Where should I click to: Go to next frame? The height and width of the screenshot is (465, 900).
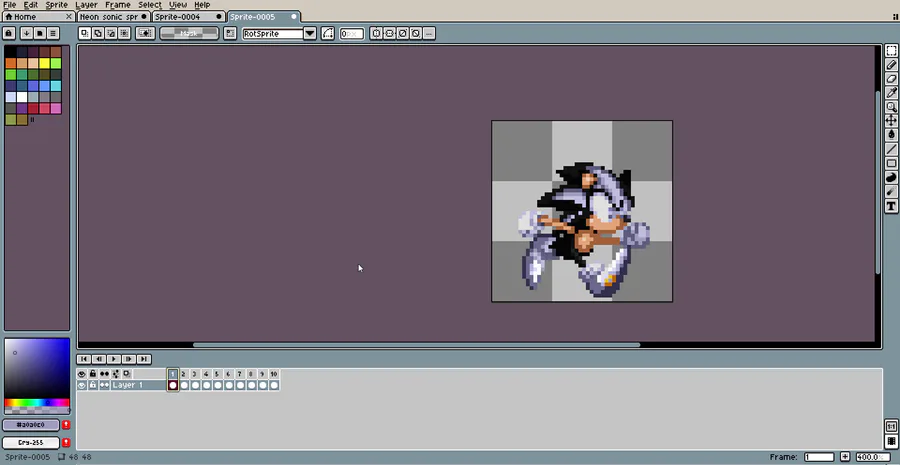129,359
